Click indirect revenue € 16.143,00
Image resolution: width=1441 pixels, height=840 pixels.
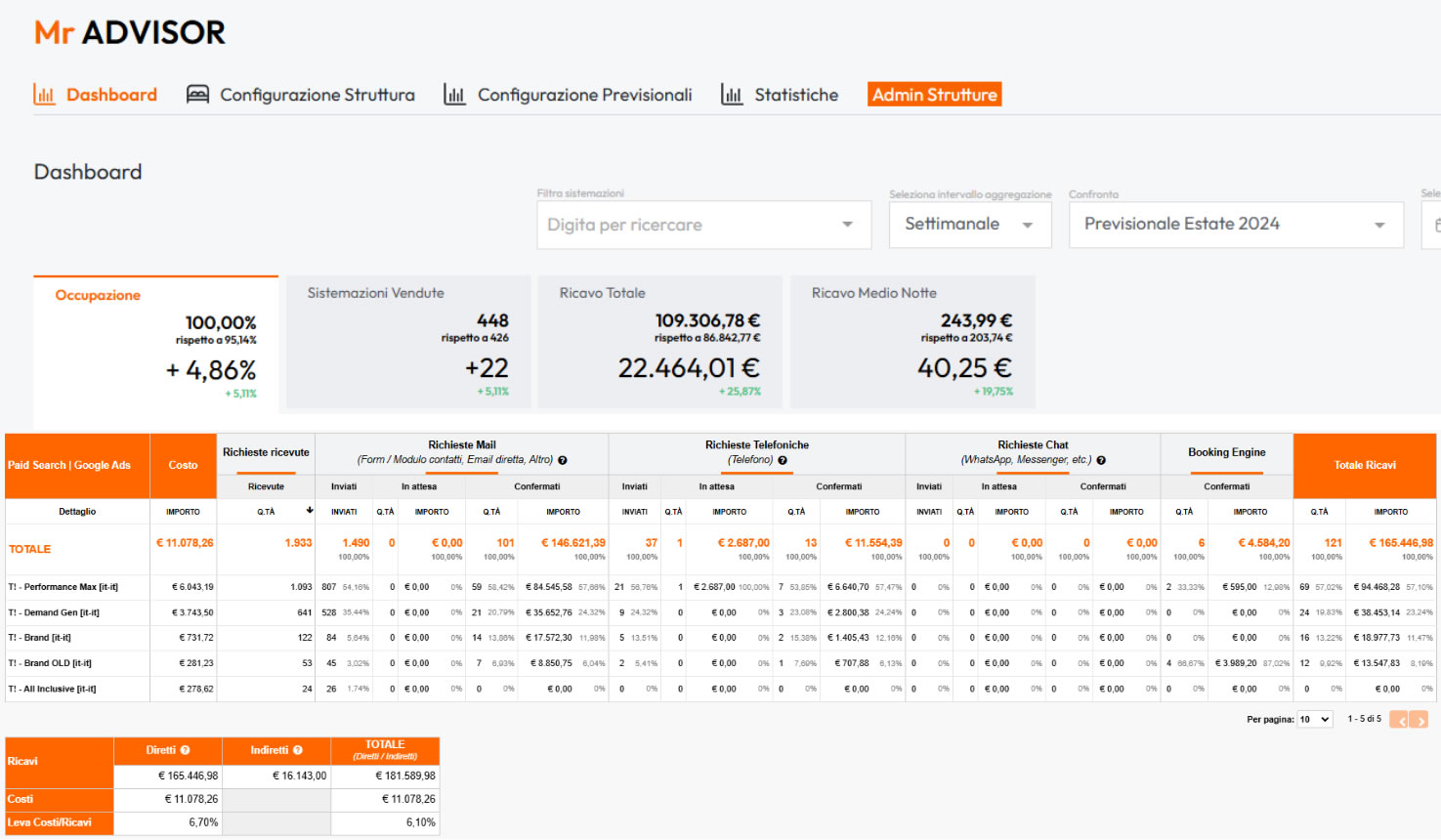[x=299, y=776]
